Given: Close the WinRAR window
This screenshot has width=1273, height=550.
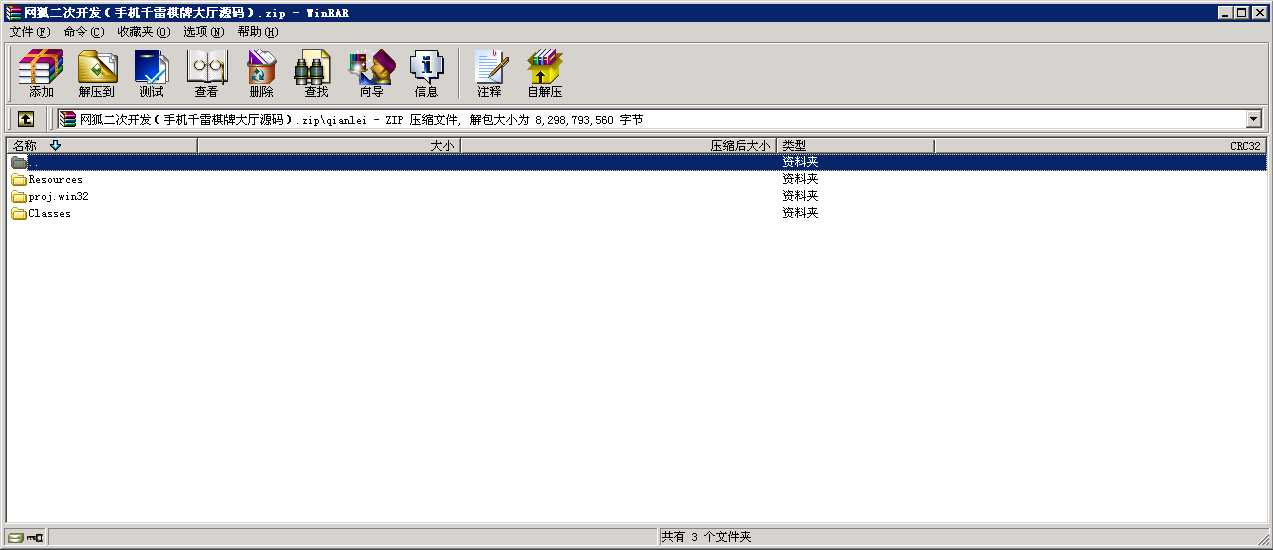Looking at the screenshot, I should (1260, 13).
